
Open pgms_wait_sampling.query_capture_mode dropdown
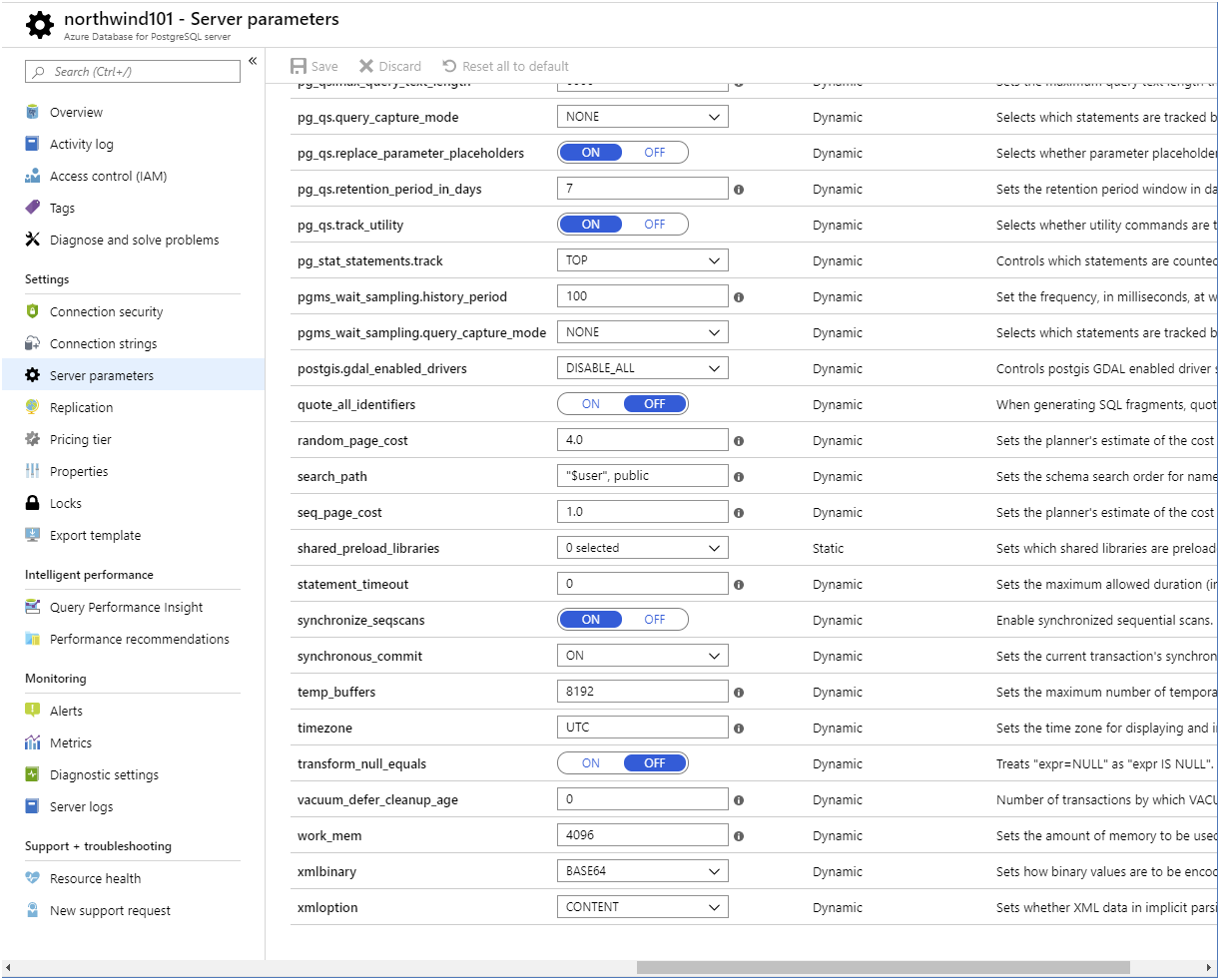coord(643,332)
